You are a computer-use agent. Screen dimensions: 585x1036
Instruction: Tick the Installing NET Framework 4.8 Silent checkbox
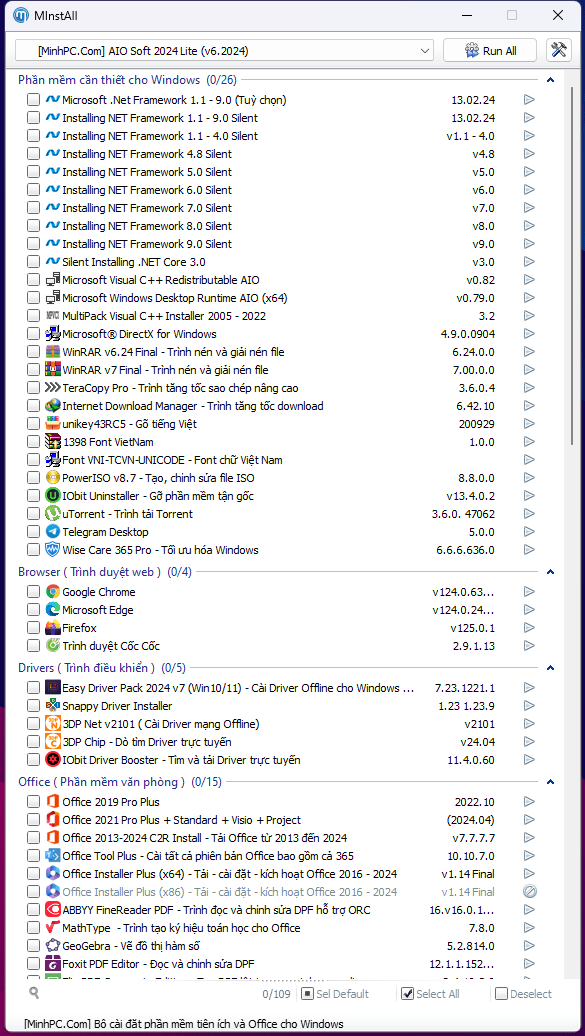point(33,154)
